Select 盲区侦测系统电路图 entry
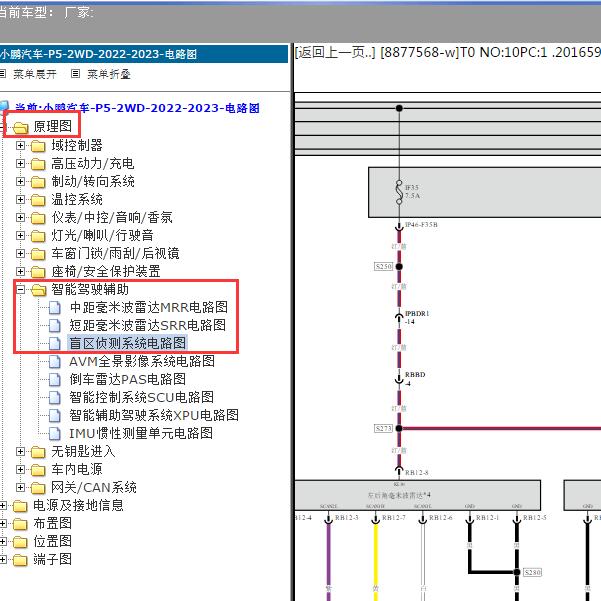 (x=128, y=343)
